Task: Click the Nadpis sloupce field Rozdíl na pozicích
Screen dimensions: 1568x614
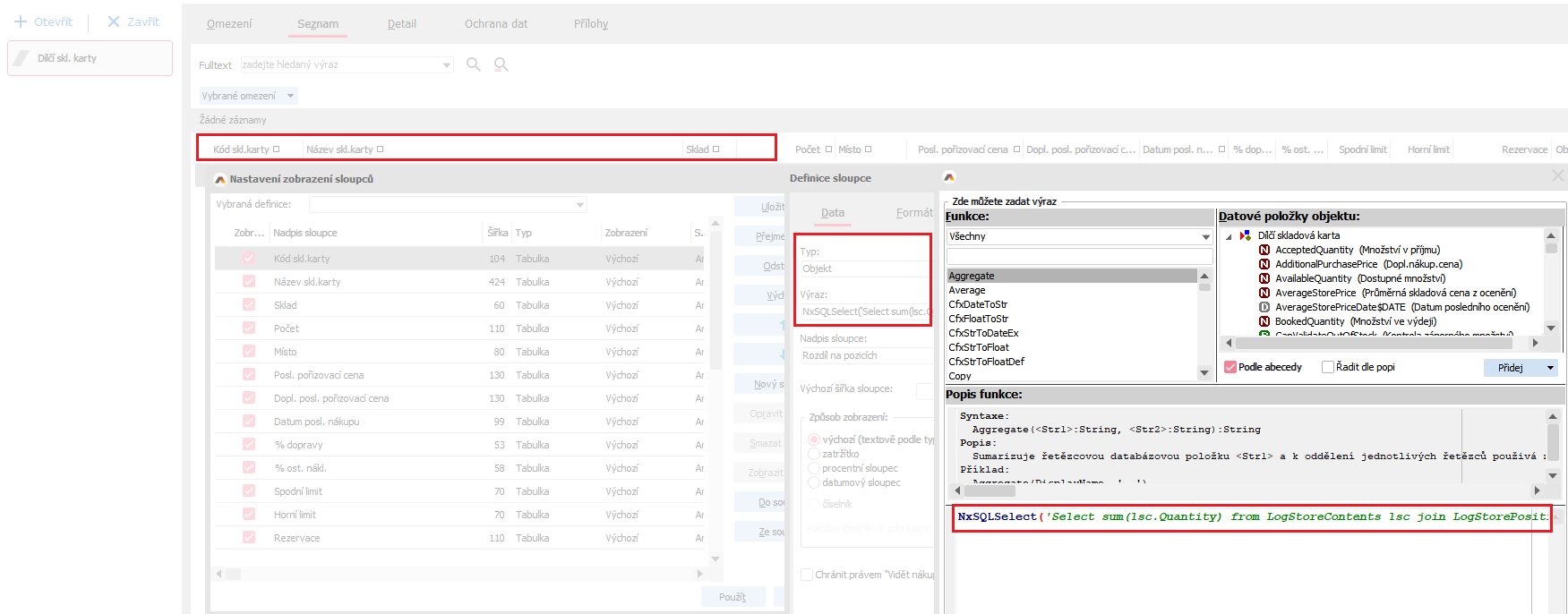Action: tap(867, 355)
